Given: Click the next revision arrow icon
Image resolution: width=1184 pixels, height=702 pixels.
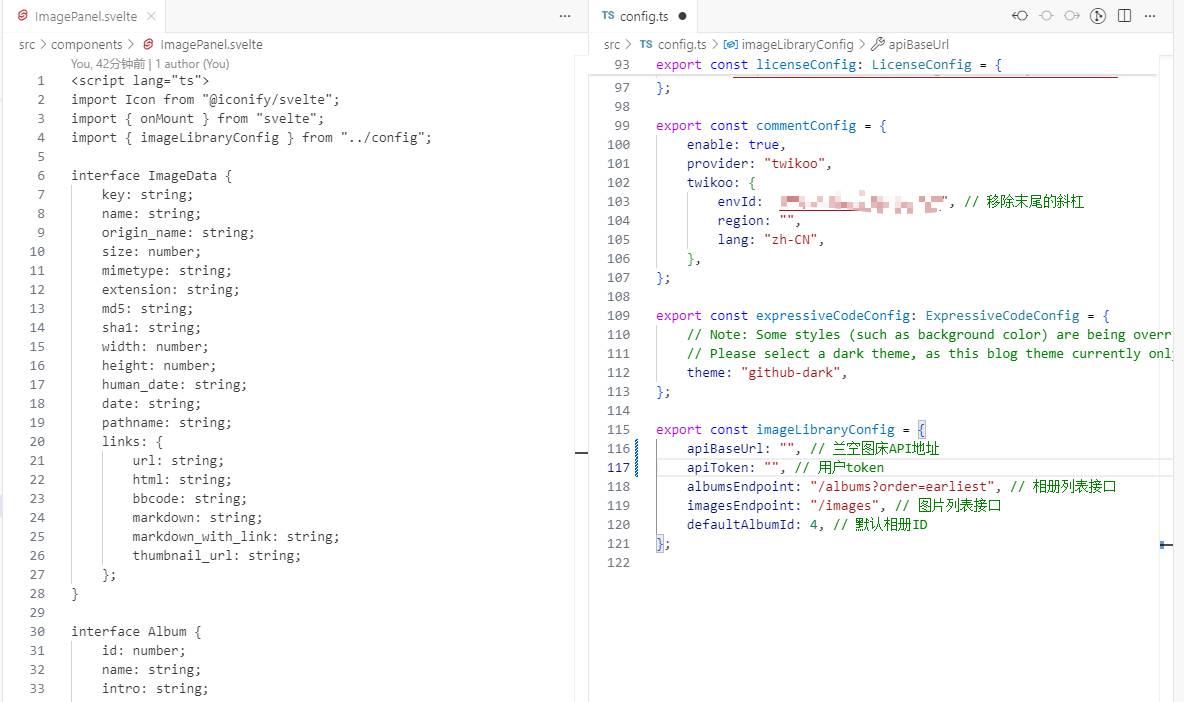Looking at the screenshot, I should [1072, 16].
